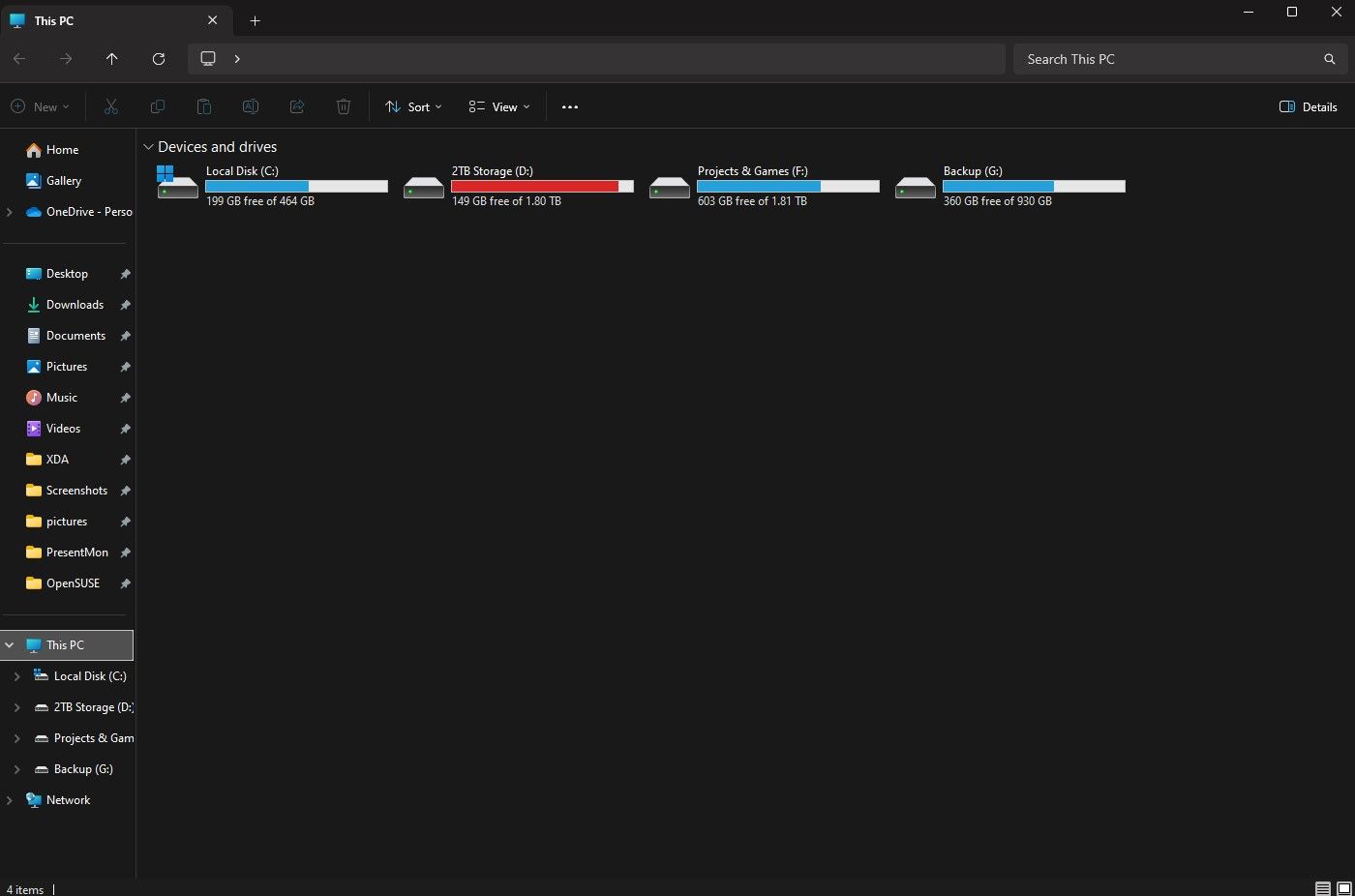This screenshot has width=1355, height=896.
Task: Open Documents quick access folder
Action: tap(67, 336)
